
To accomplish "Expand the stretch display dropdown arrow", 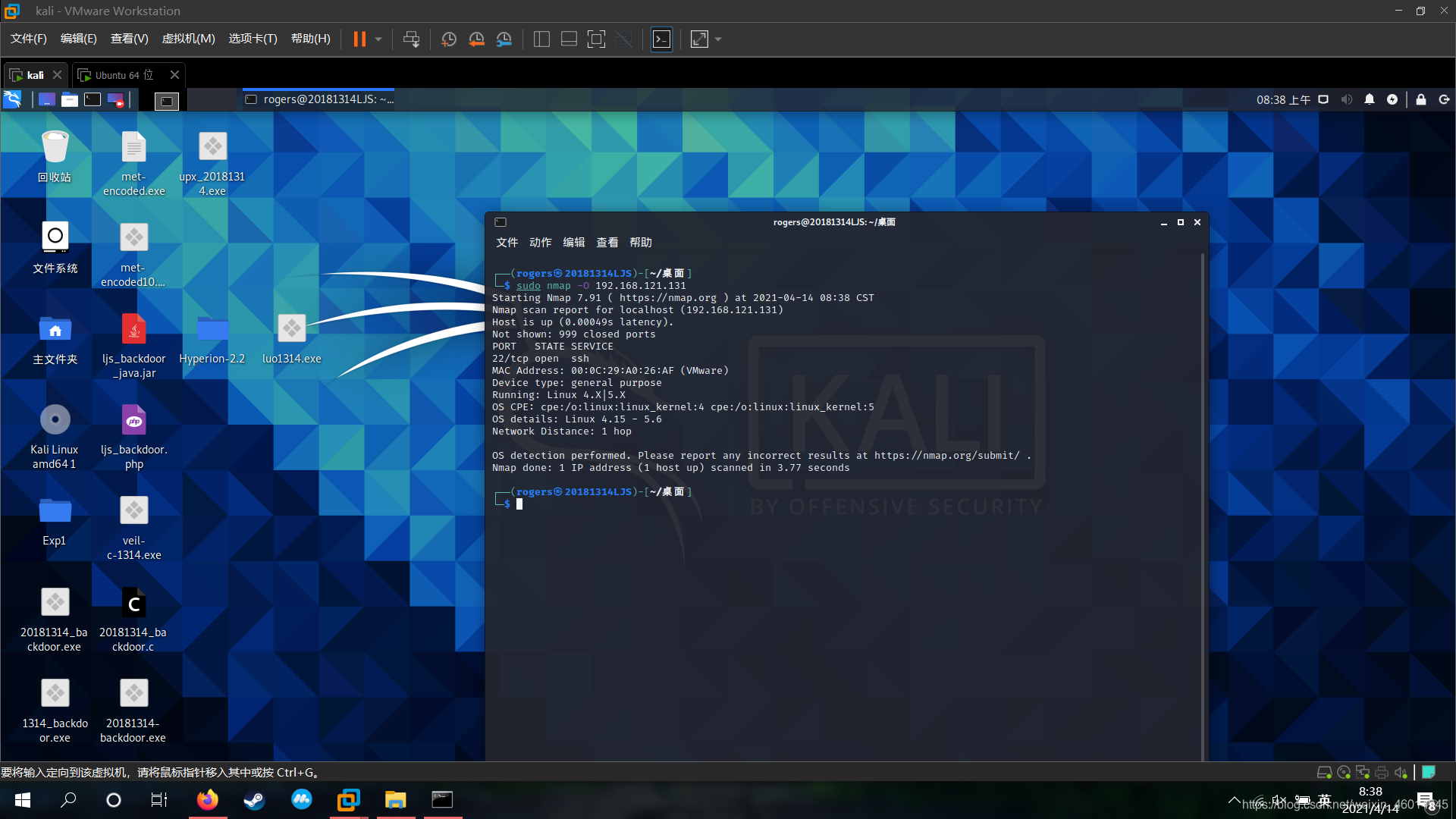I will [x=718, y=39].
